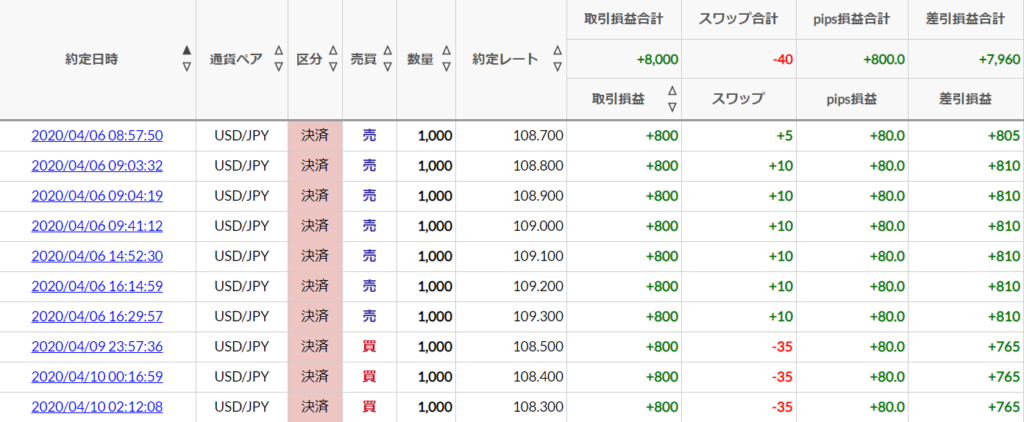Open trade dated 2020/04/06 09:03:32
This screenshot has width=1024, height=422.
tap(97, 166)
